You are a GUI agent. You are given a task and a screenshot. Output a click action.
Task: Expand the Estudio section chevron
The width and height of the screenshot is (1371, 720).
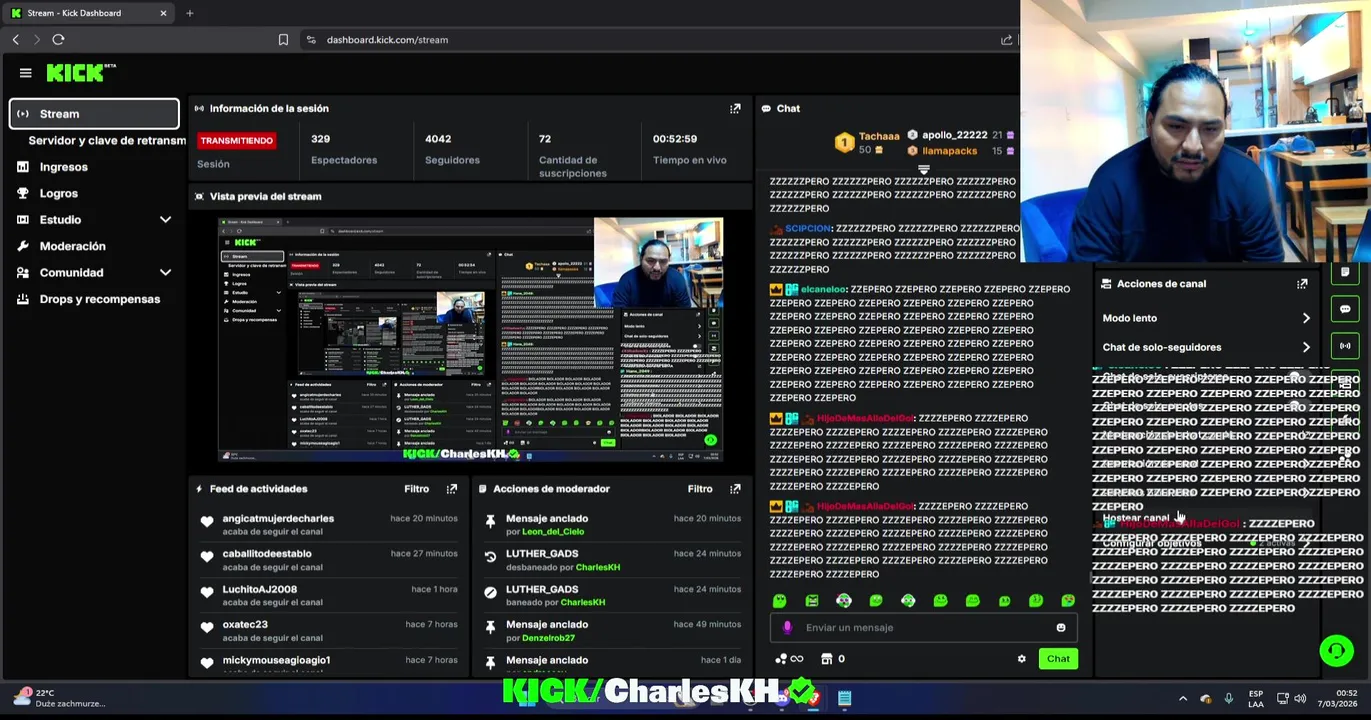click(165, 220)
